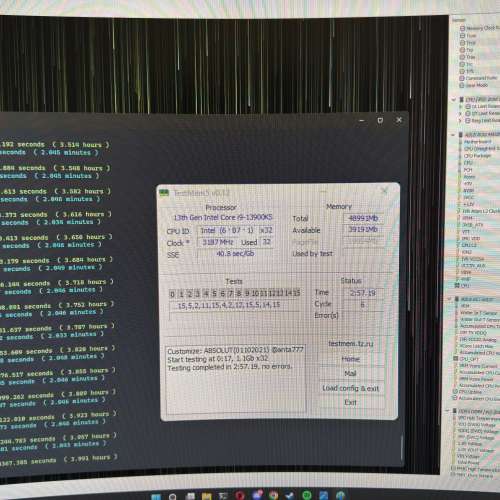This screenshot has width=500, height=500.
Task: Click the test order sequence text
Action: tap(229, 305)
